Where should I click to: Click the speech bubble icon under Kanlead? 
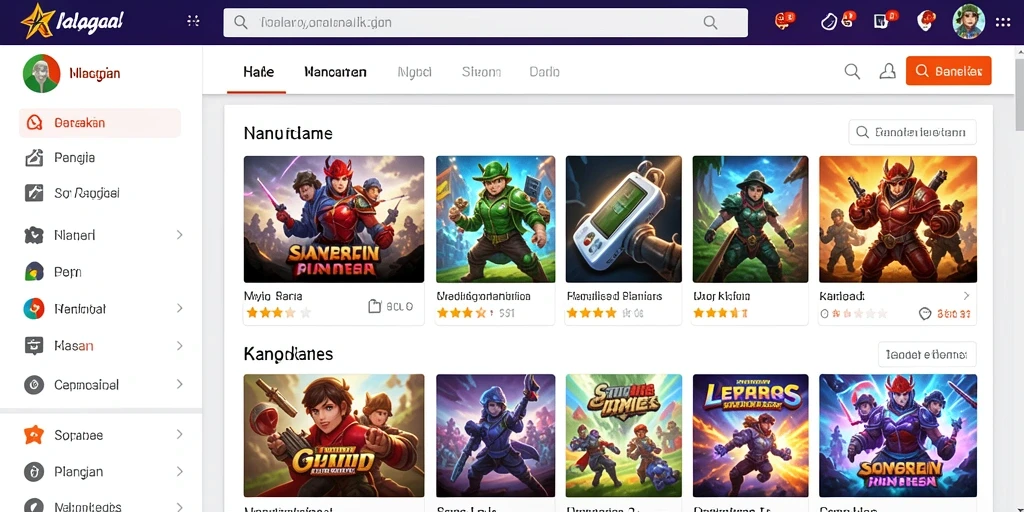pyautogui.click(x=925, y=314)
